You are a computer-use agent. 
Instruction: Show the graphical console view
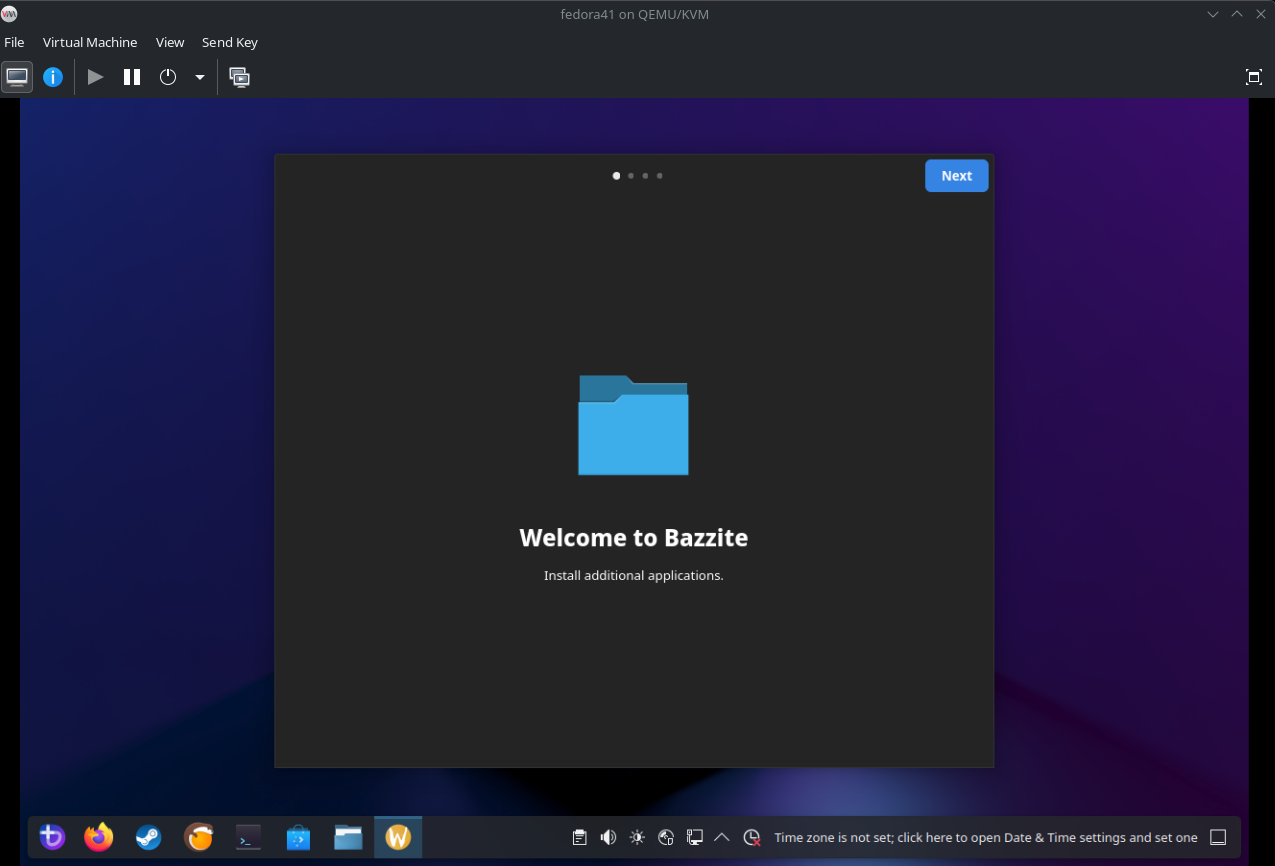(x=17, y=77)
